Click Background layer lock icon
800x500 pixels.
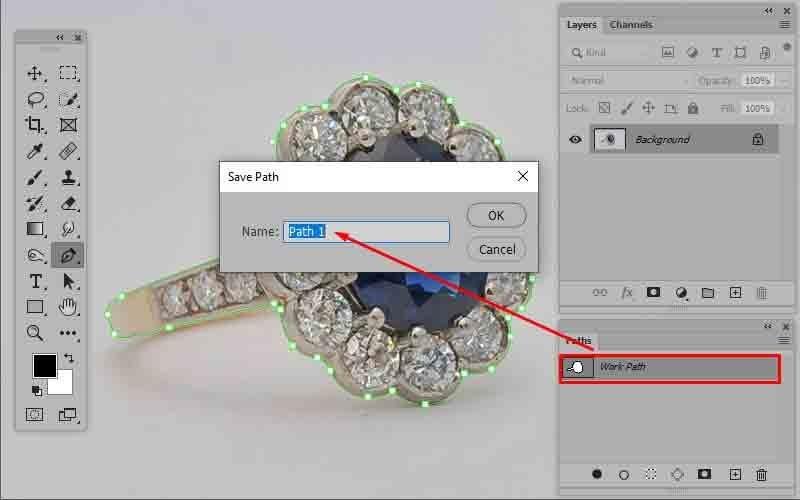click(758, 139)
